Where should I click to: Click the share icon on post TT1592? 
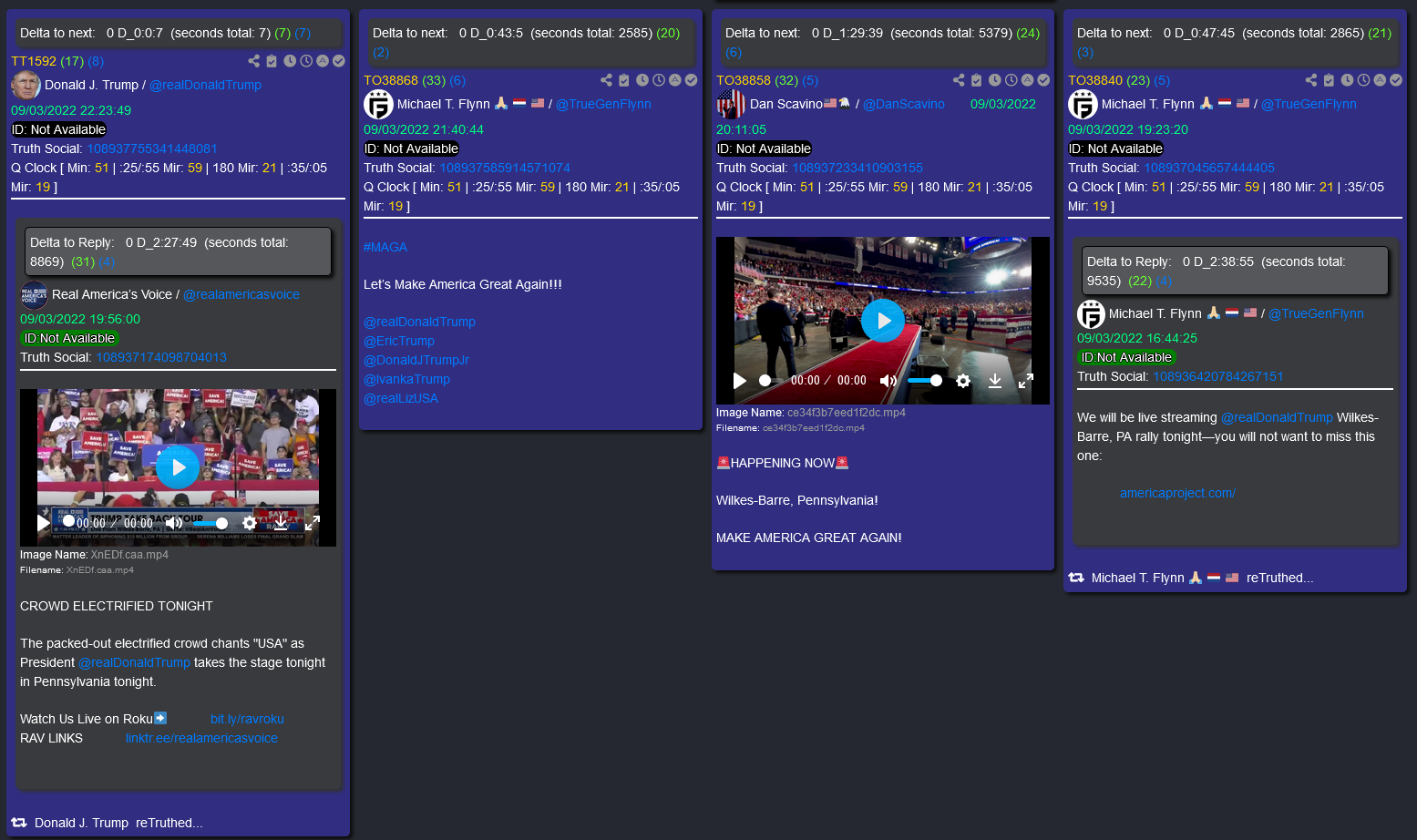point(254,61)
